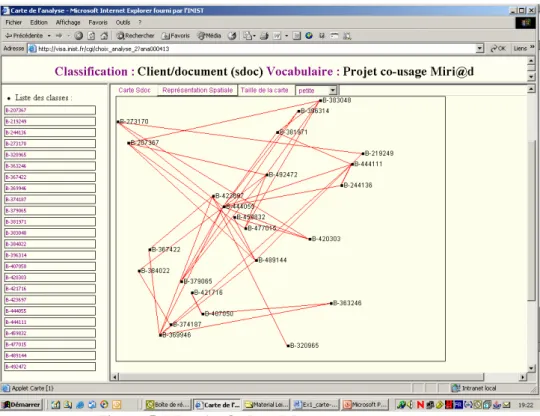Image resolution: width=540 pixels, height=416 pixels.
Task: Refresh the page with the refresh icon
Action: tap(91, 35)
